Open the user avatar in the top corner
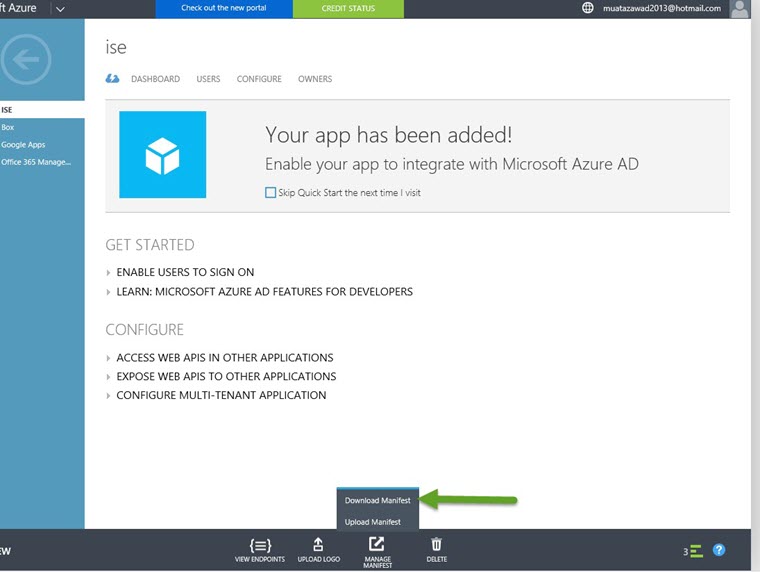 coord(739,9)
